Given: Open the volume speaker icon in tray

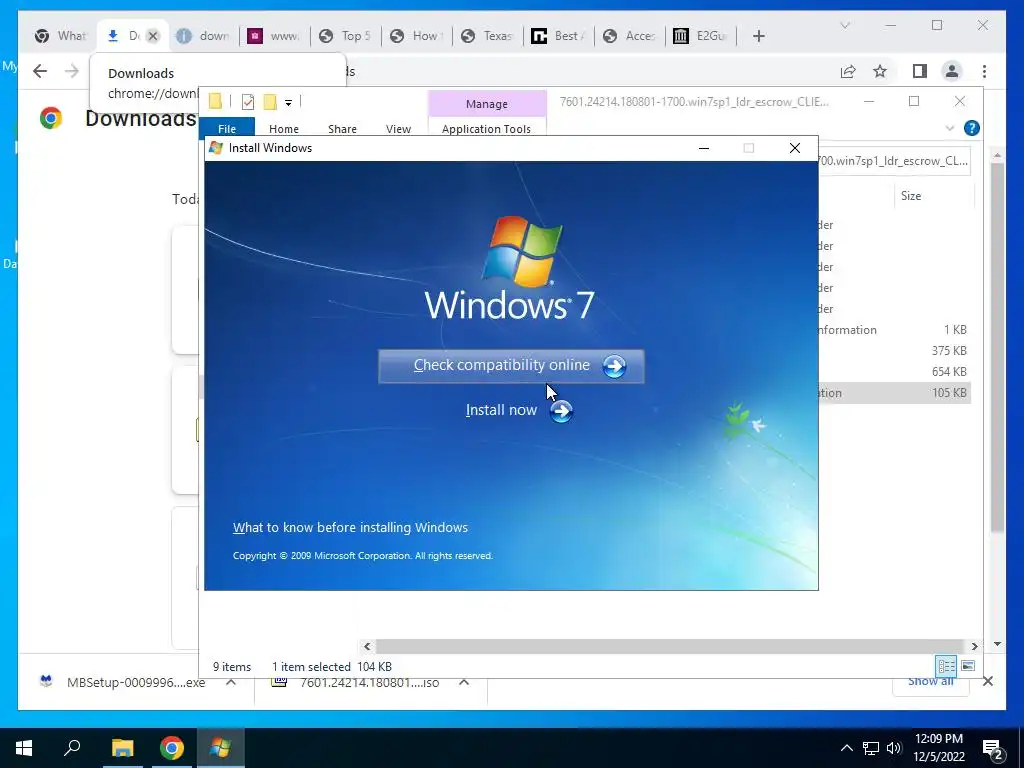Looking at the screenshot, I should point(894,748).
